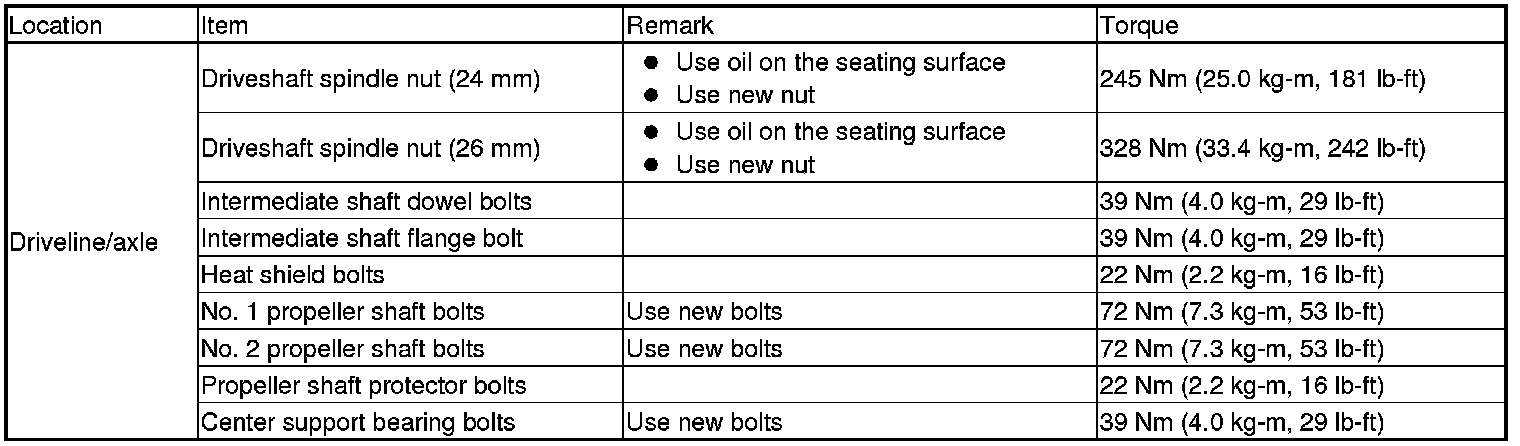Click No. 2 propeller shaft bolts item
The height and width of the screenshot is (446, 1520).
point(343,349)
